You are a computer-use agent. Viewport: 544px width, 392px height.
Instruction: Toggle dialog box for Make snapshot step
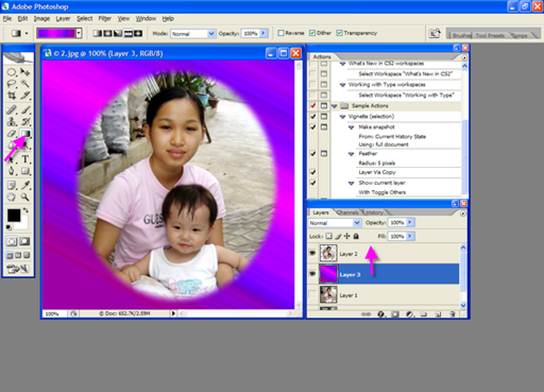point(324,127)
